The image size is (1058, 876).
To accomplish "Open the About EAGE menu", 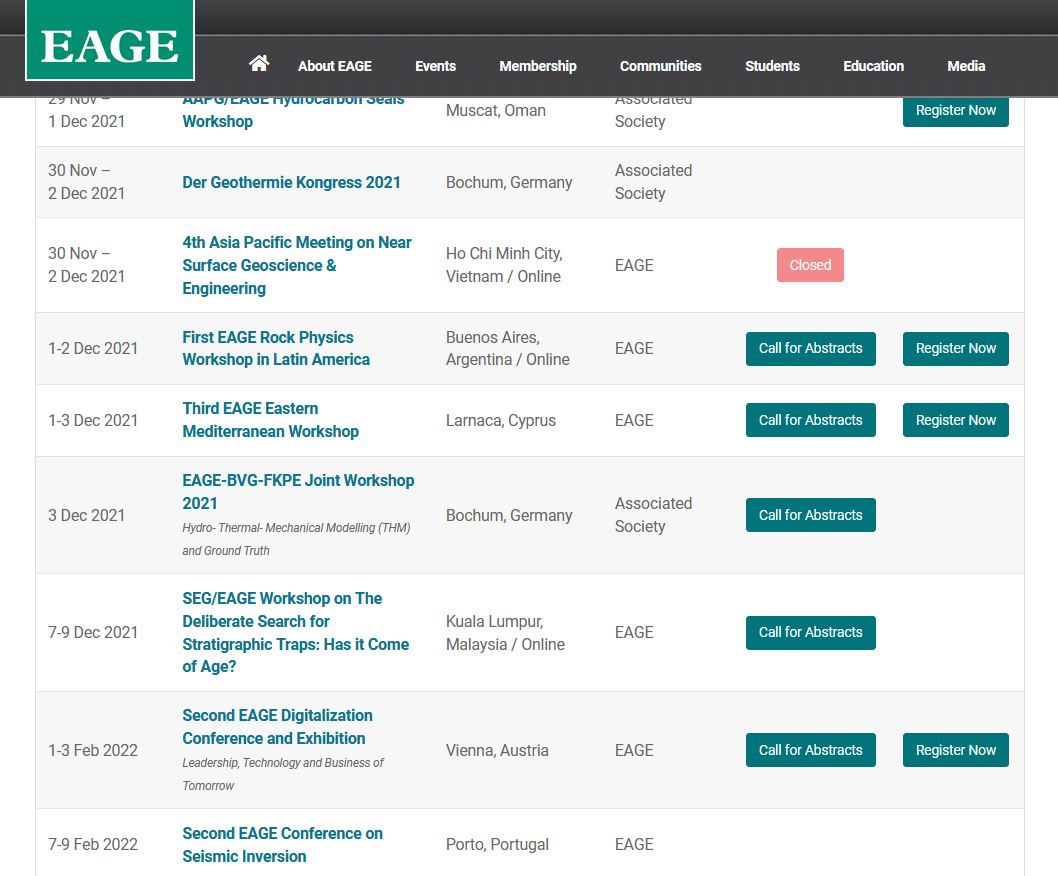I will (x=334, y=66).
